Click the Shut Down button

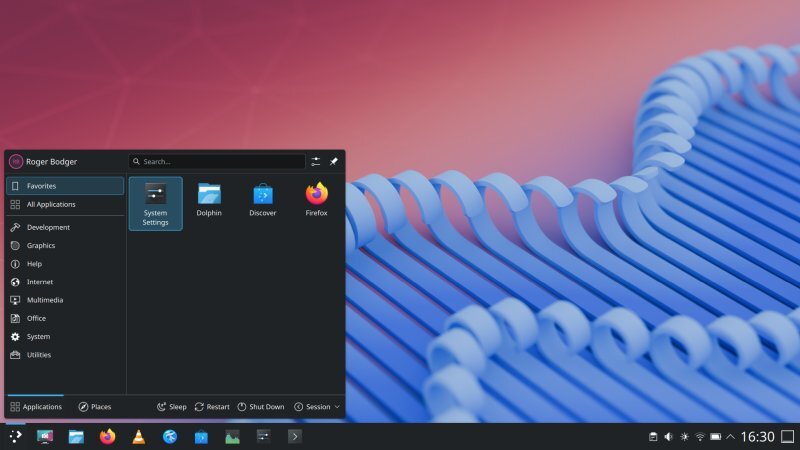(261, 407)
